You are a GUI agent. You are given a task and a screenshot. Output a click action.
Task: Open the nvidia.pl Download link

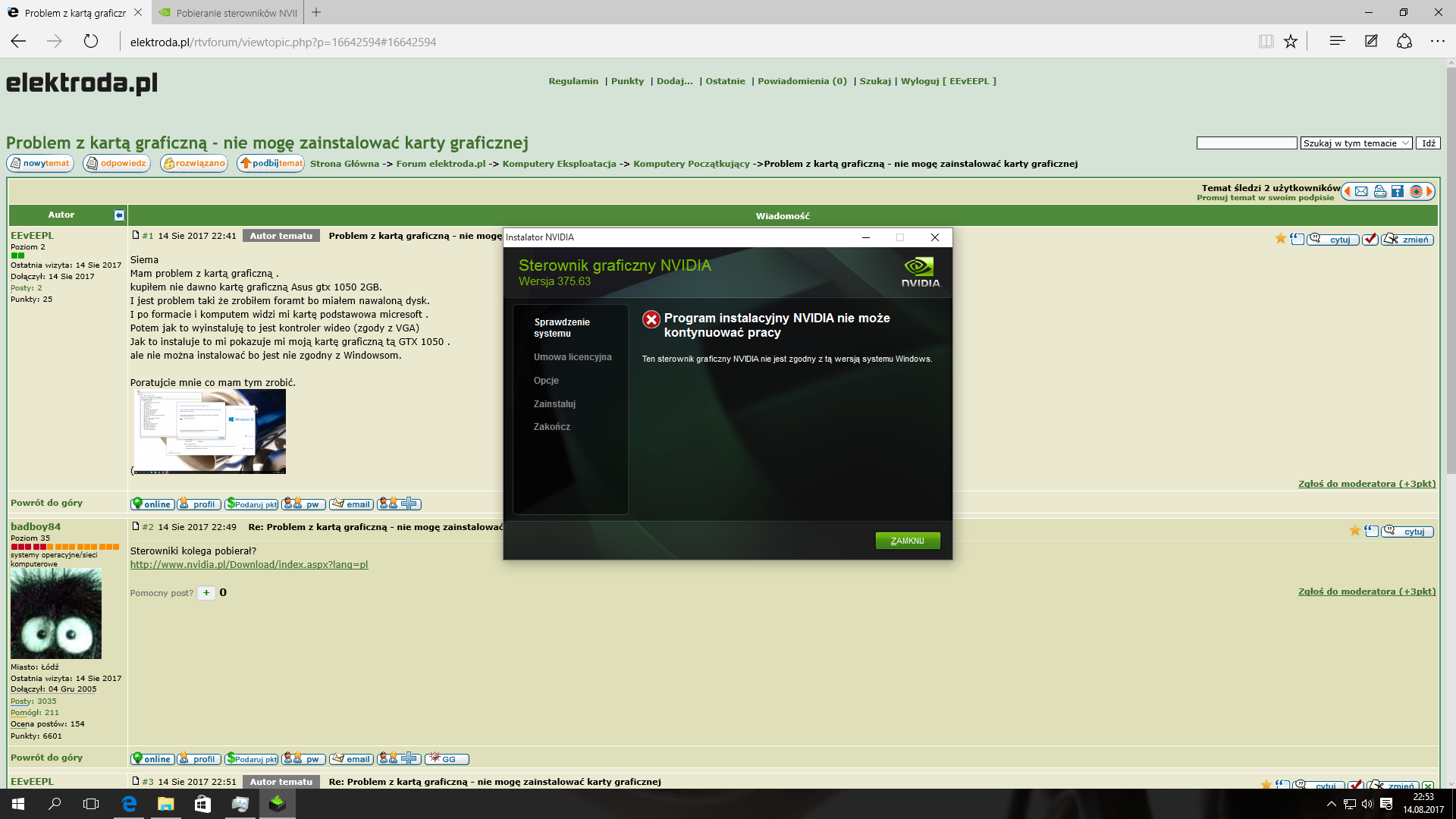point(249,565)
